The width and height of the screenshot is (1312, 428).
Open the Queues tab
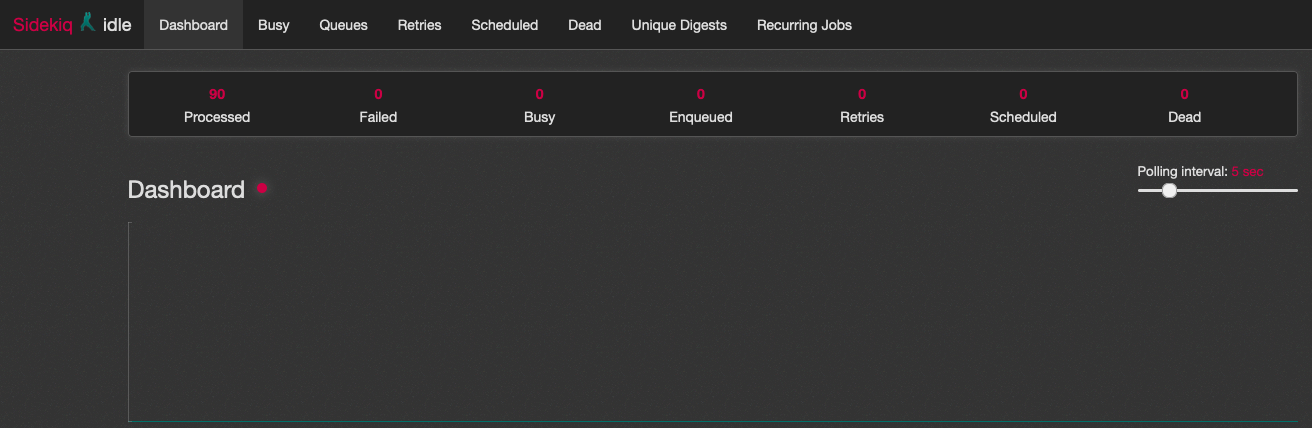click(x=343, y=25)
